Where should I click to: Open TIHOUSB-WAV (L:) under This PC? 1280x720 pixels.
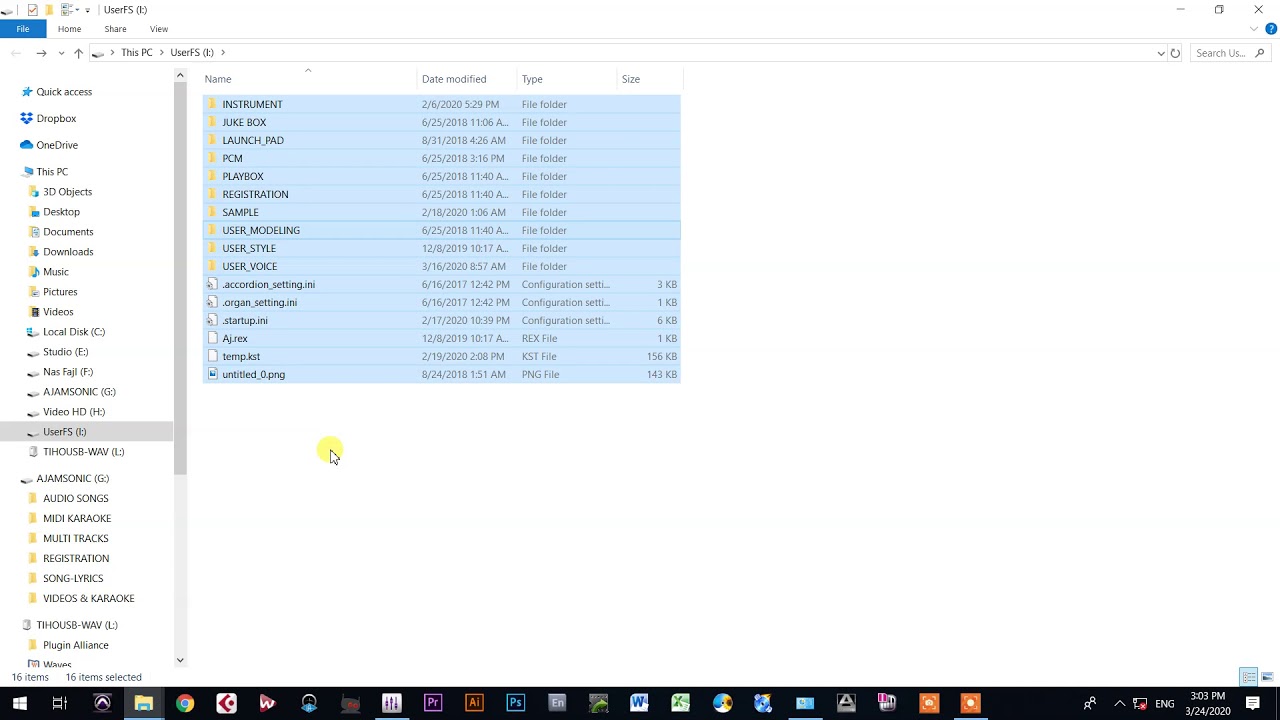tap(83, 452)
